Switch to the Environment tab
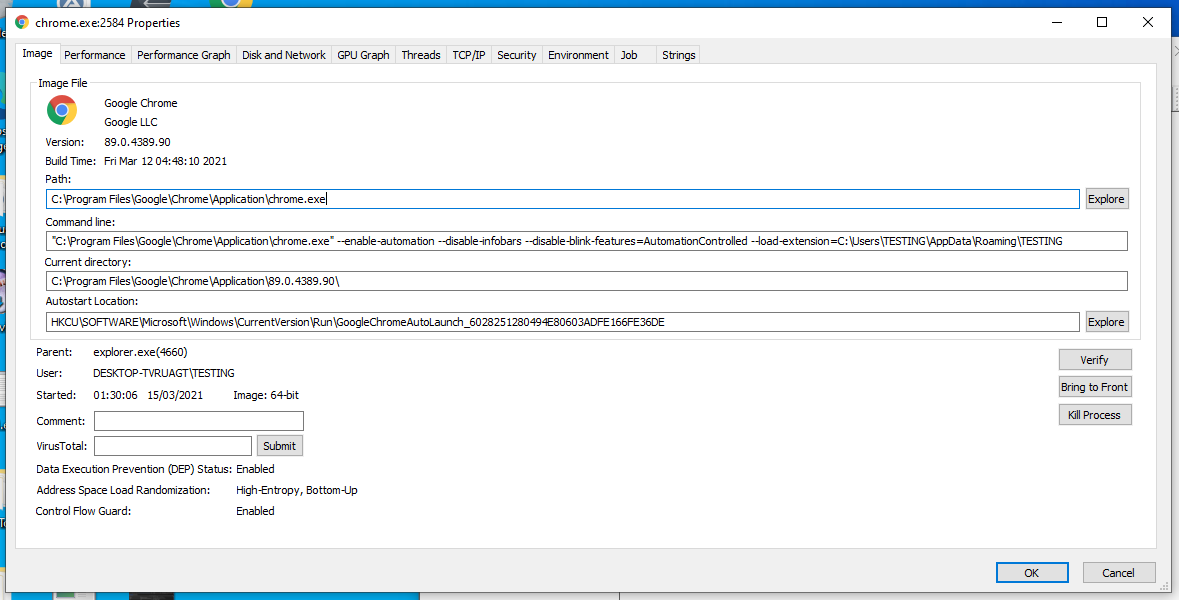 578,55
